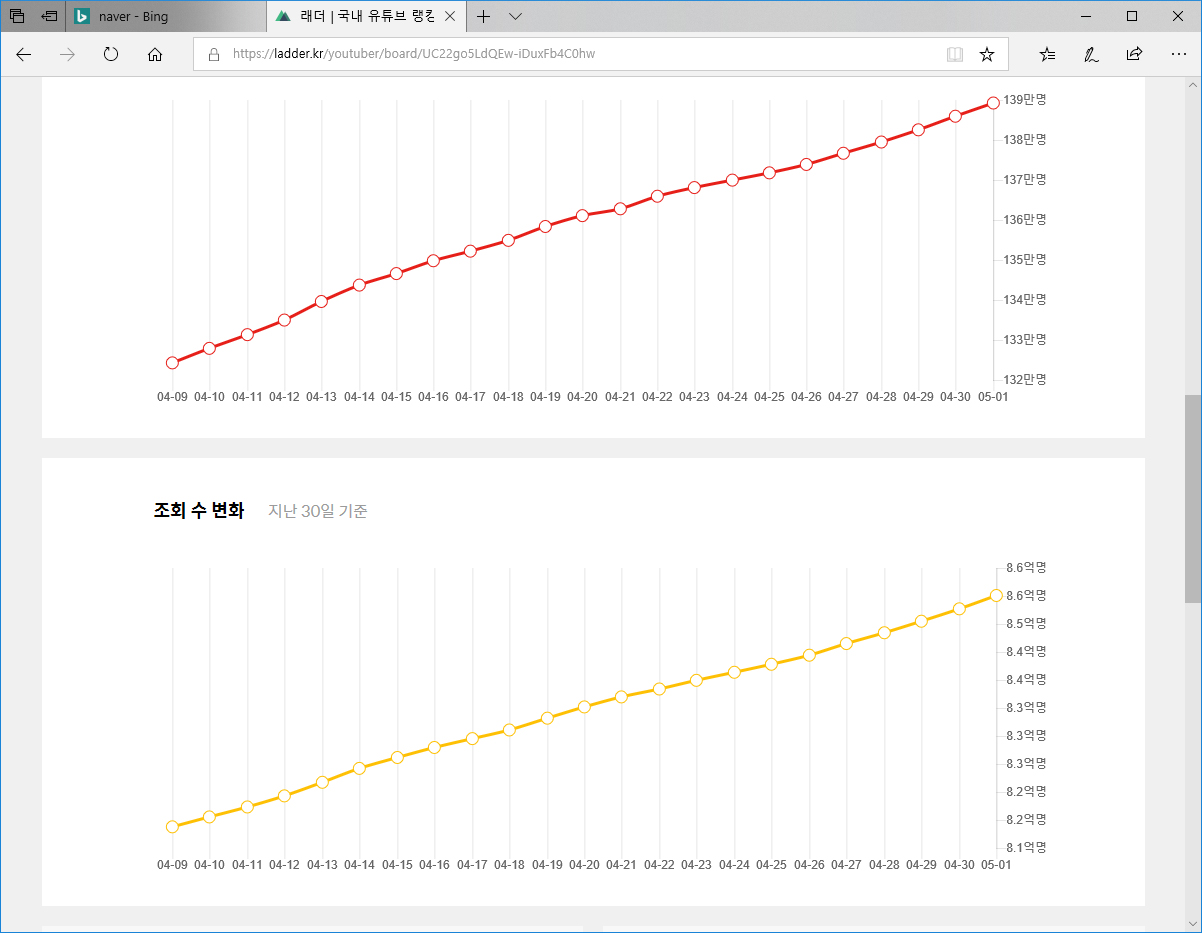Click the red data point for 05-01
The image size is (1202, 933).
pyautogui.click(x=993, y=103)
